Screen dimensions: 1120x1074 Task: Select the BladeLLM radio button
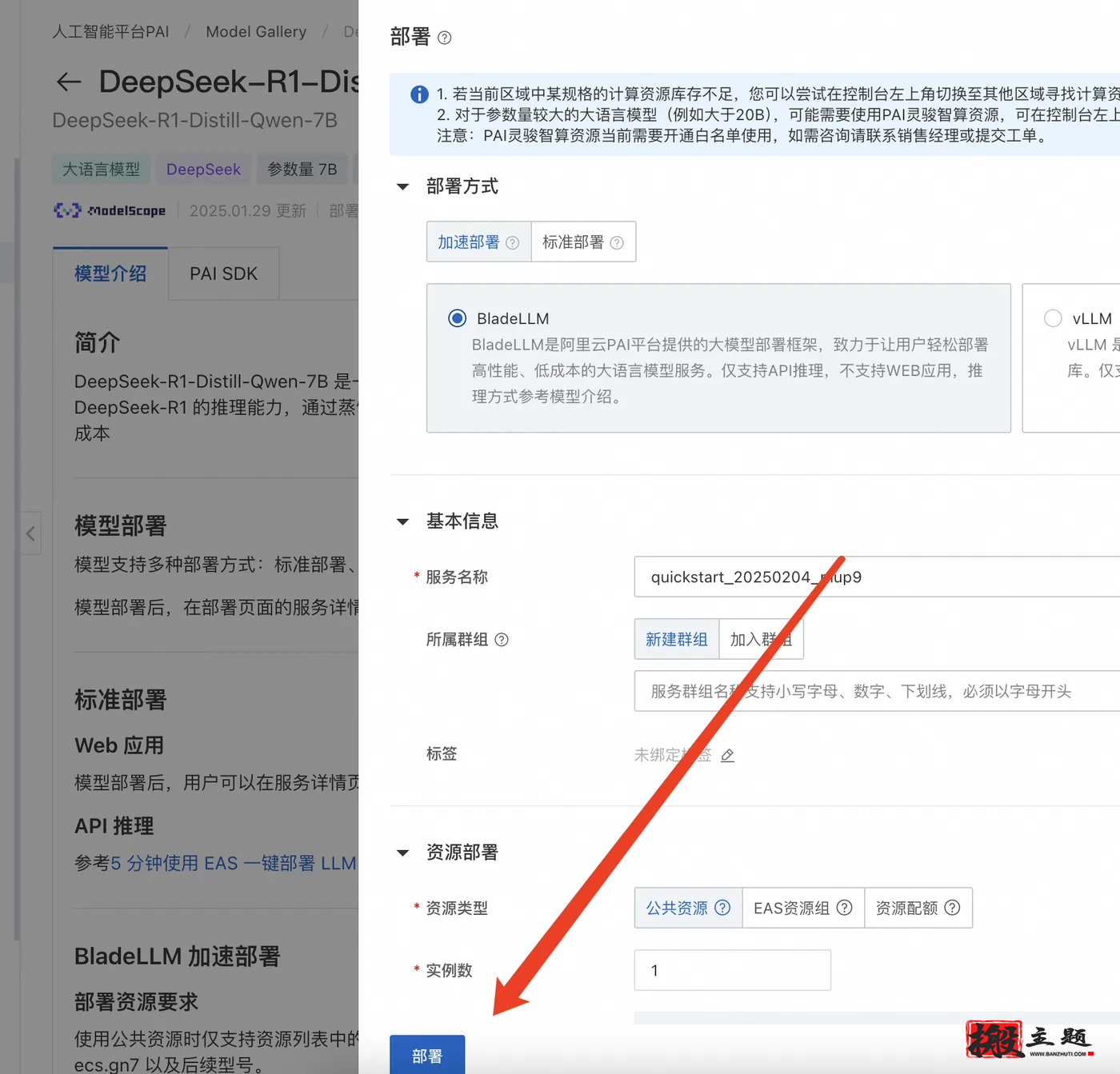457,318
